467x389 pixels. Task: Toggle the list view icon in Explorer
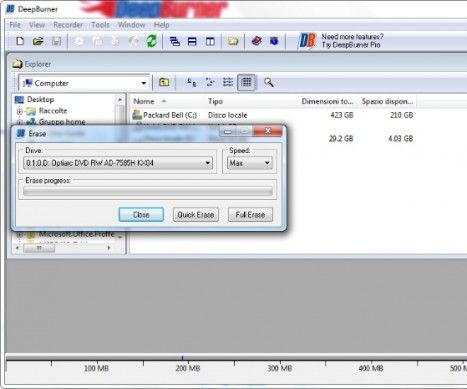[228, 82]
